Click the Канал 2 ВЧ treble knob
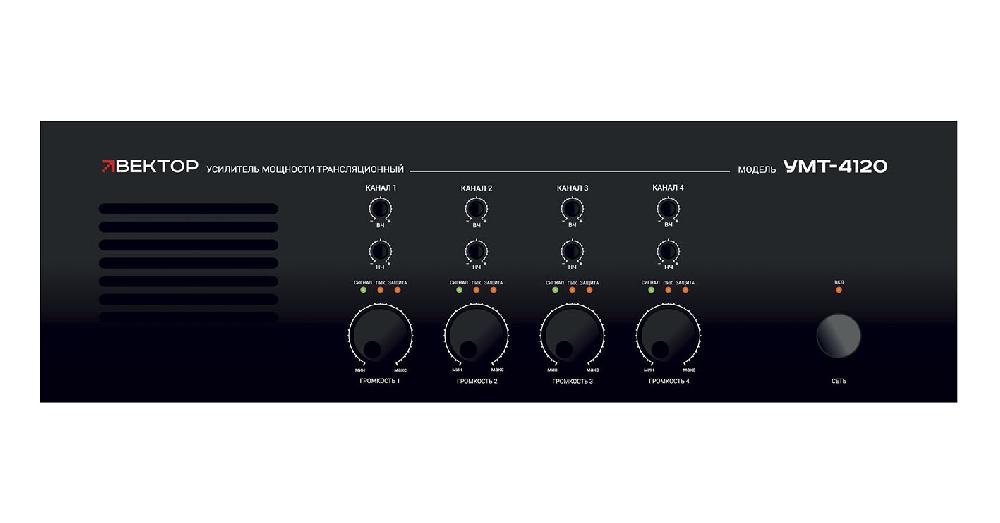 click(x=476, y=208)
